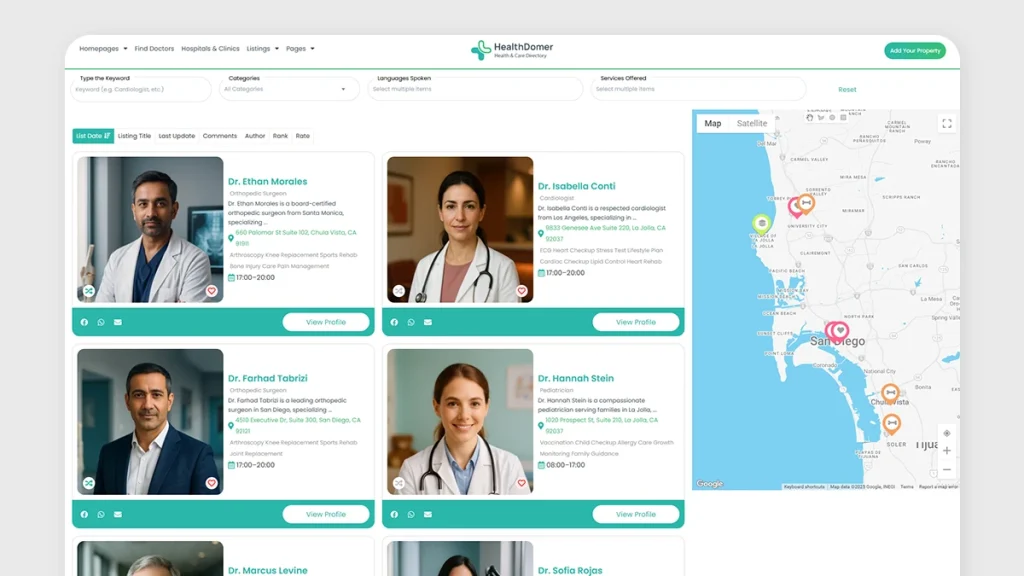1024x576 pixels.
Task: Sort listings by List Date
Action: click(x=93, y=136)
